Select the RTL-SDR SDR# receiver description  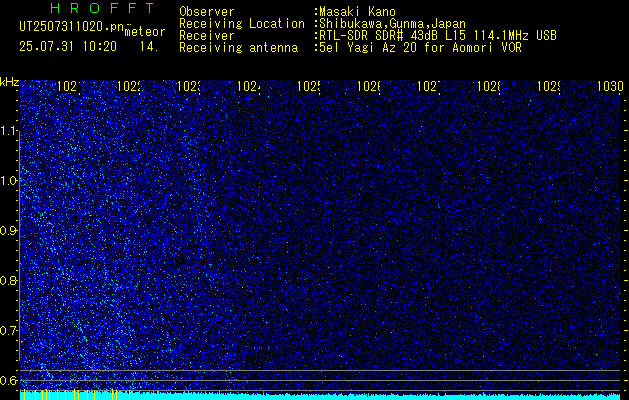438,36
